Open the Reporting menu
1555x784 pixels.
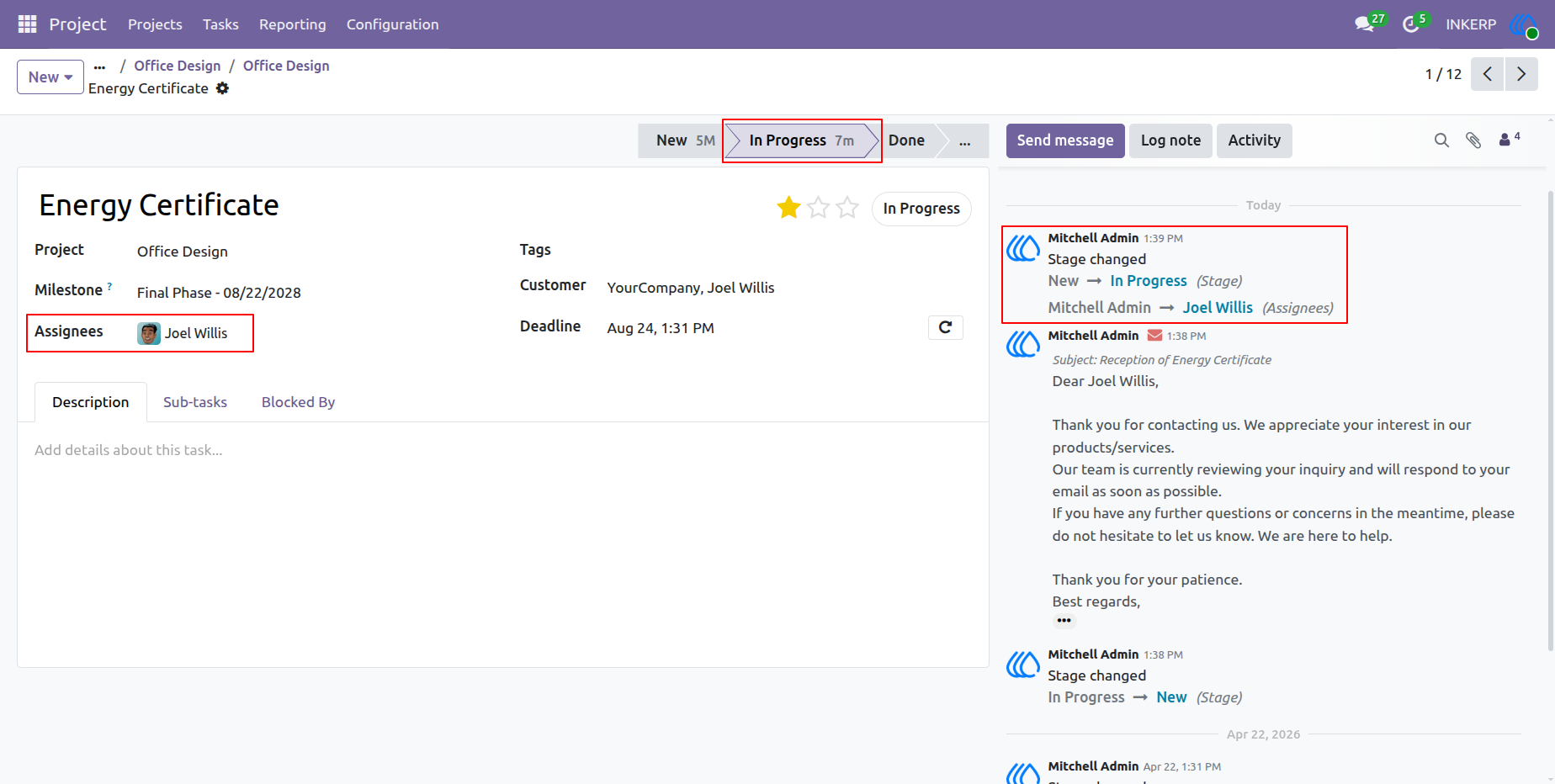pyautogui.click(x=293, y=24)
